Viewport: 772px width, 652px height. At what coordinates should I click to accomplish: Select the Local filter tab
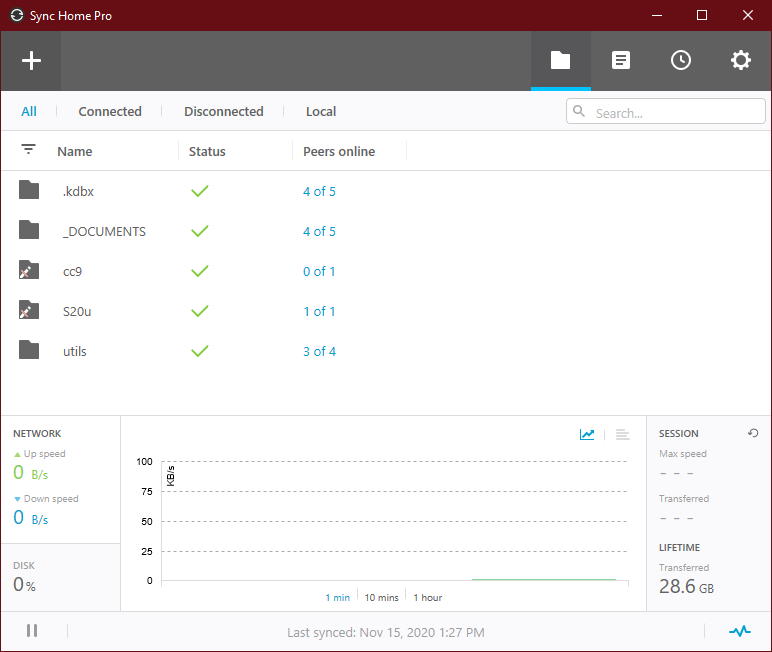[x=321, y=112]
